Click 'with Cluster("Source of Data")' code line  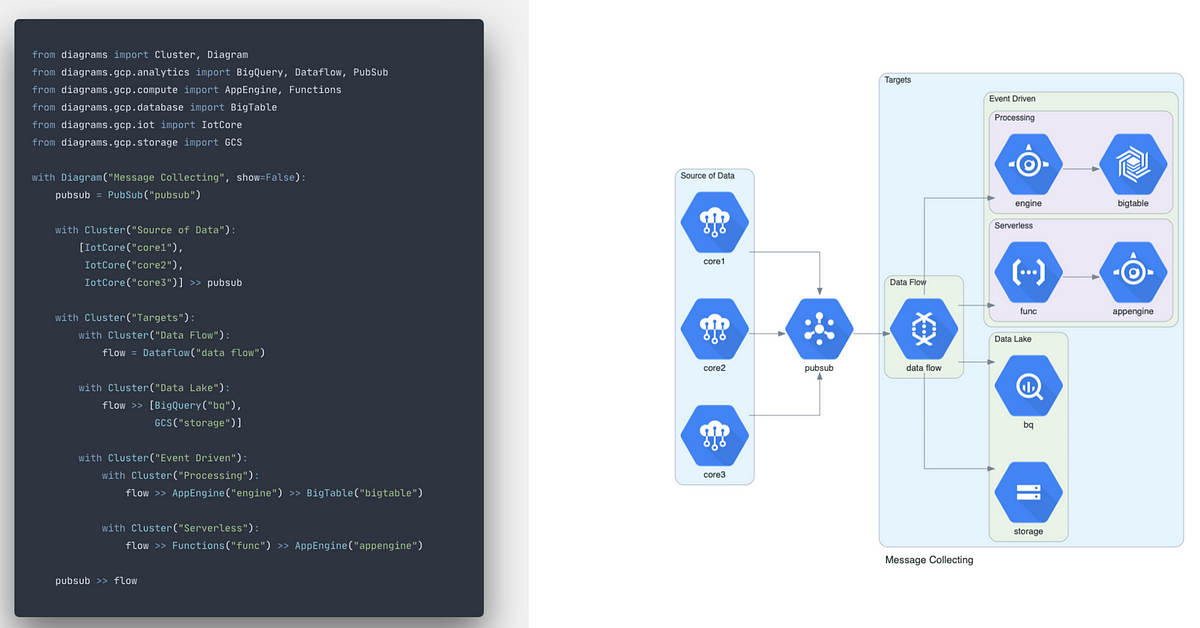[146, 230]
